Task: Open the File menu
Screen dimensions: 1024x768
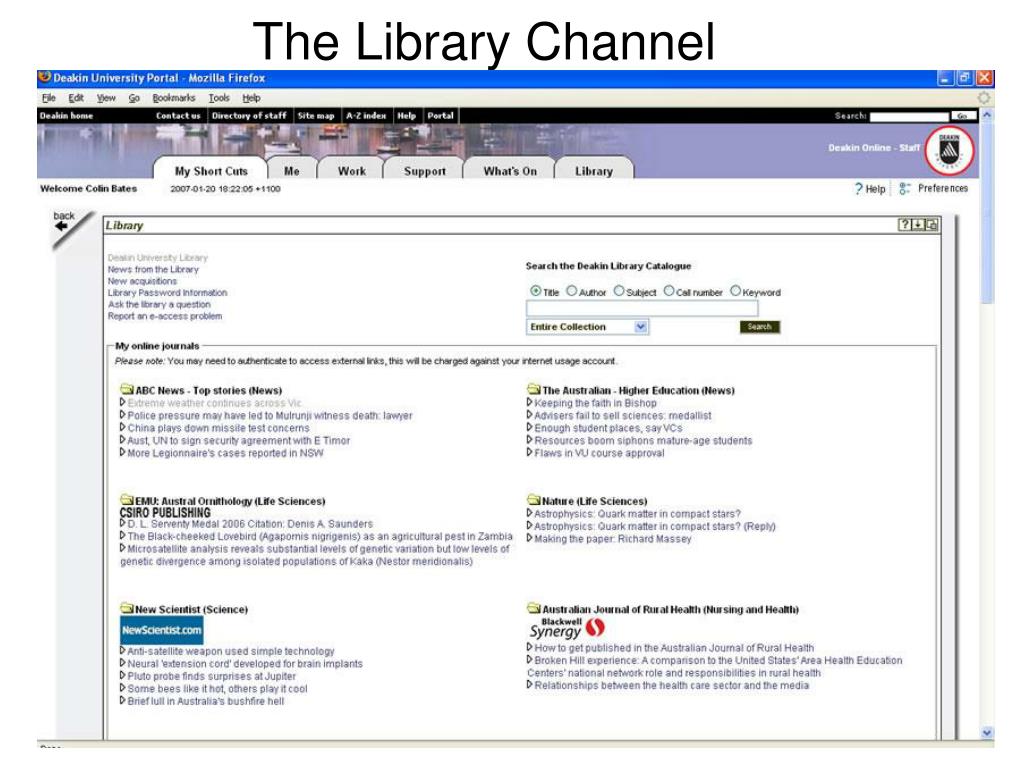Action: tap(48, 98)
